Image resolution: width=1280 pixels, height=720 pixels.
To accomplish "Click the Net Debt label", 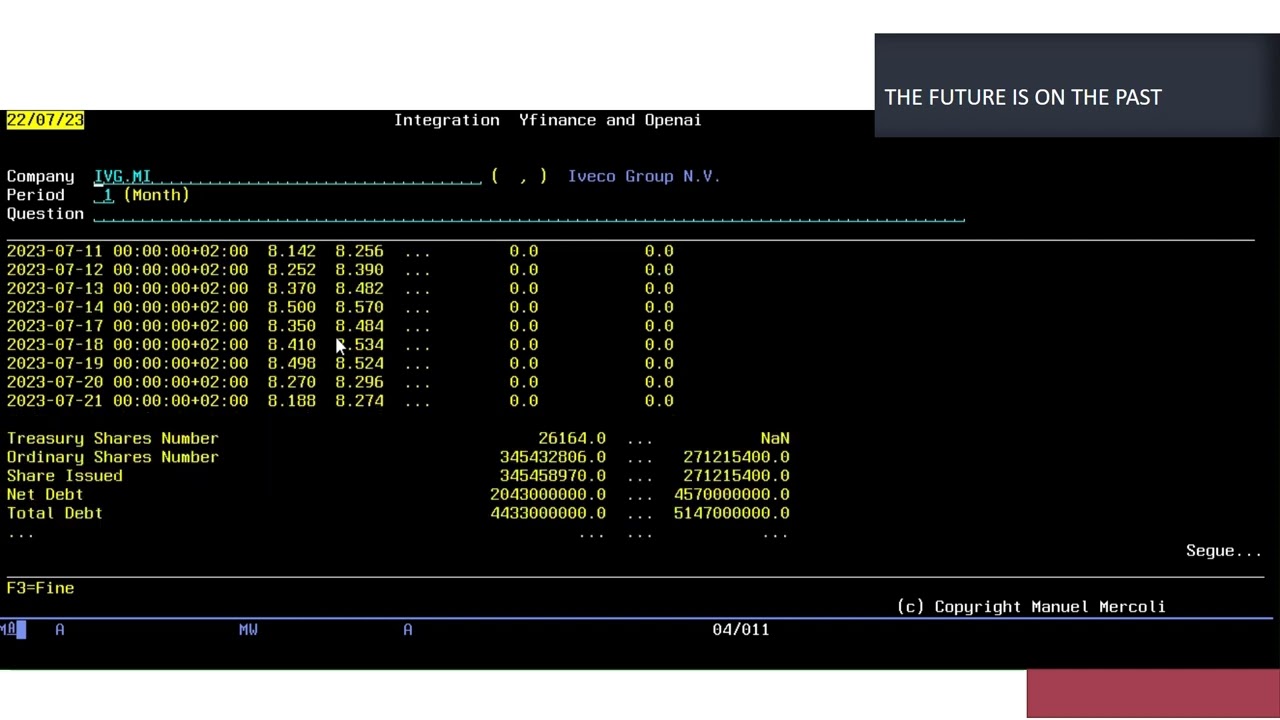I will click(45, 494).
